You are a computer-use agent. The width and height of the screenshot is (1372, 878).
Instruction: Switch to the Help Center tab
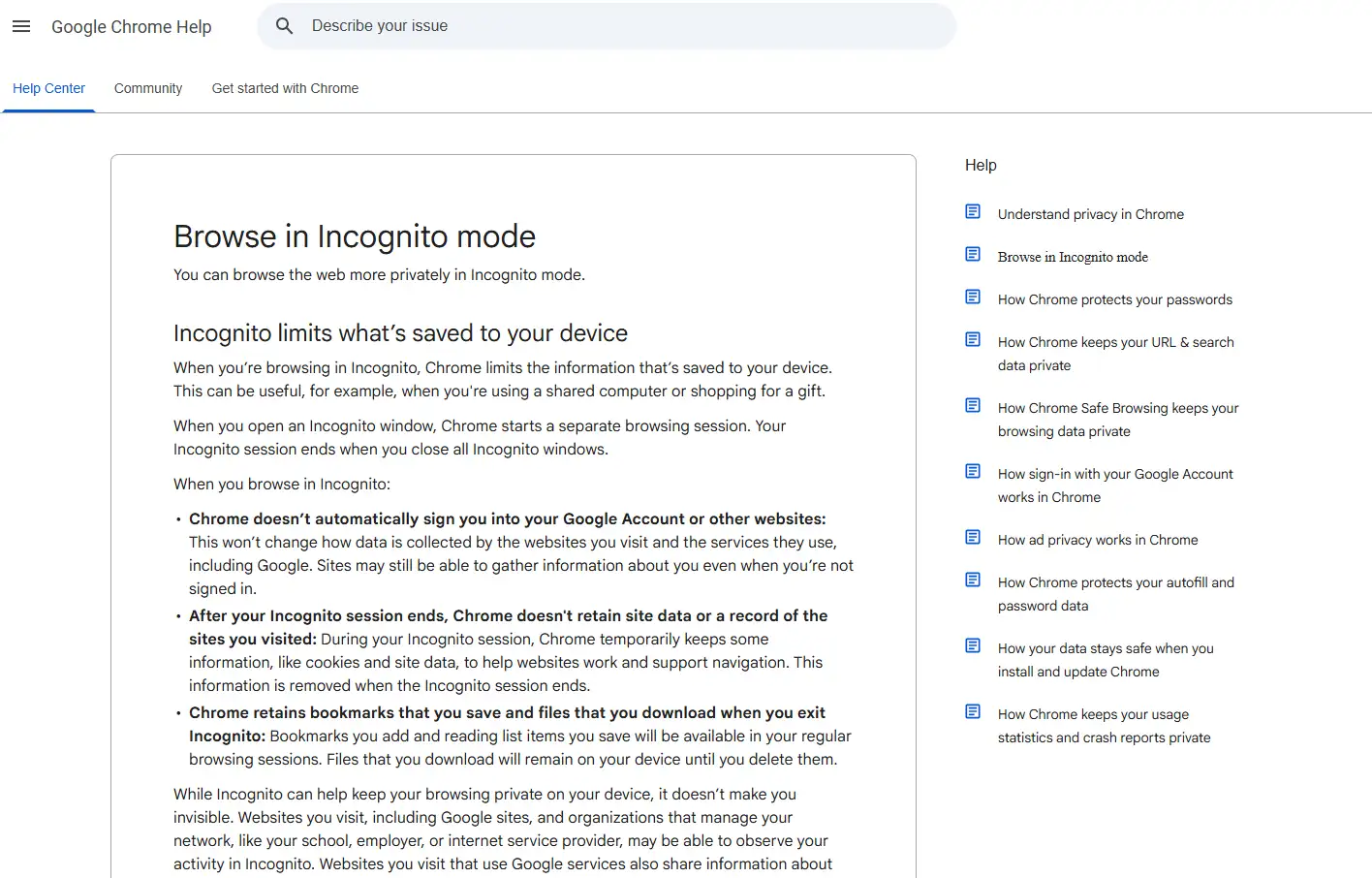click(48, 88)
